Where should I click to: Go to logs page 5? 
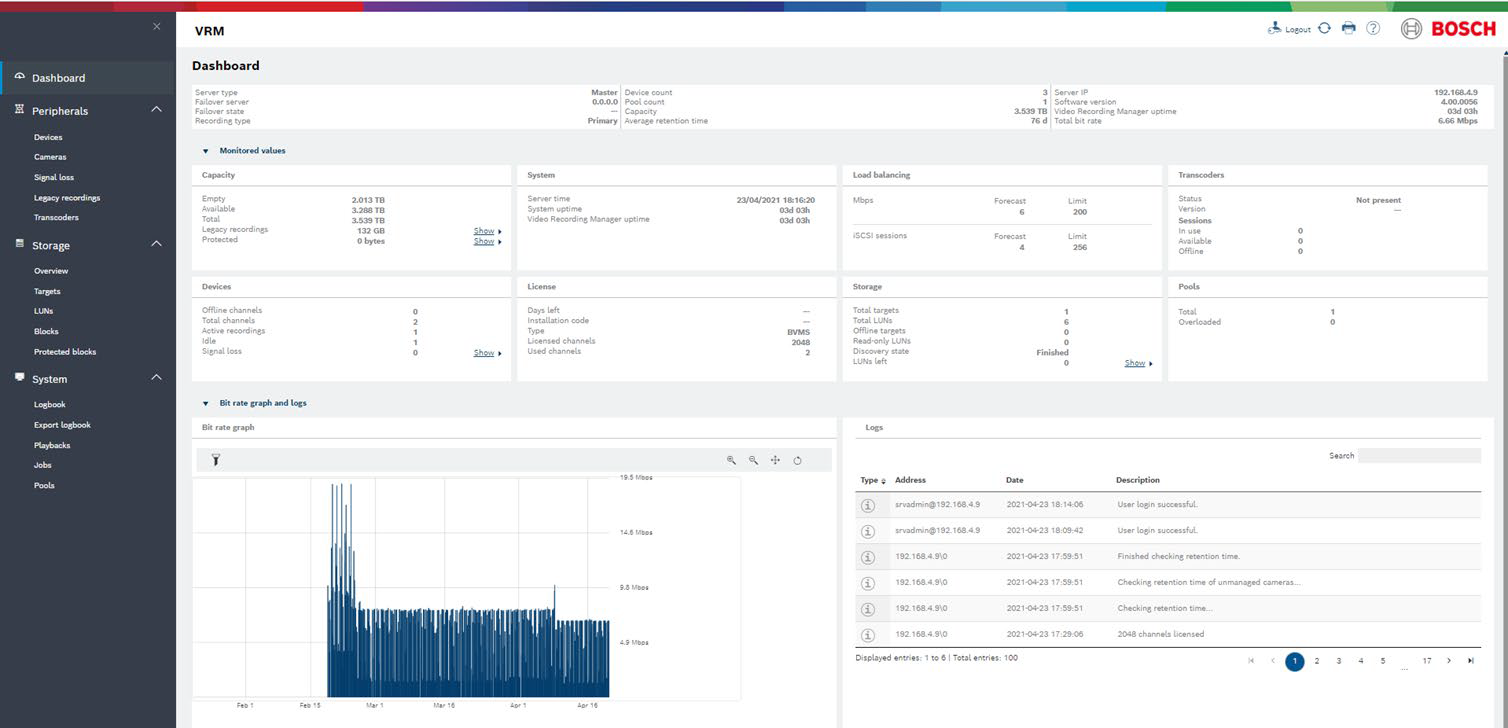(1383, 661)
